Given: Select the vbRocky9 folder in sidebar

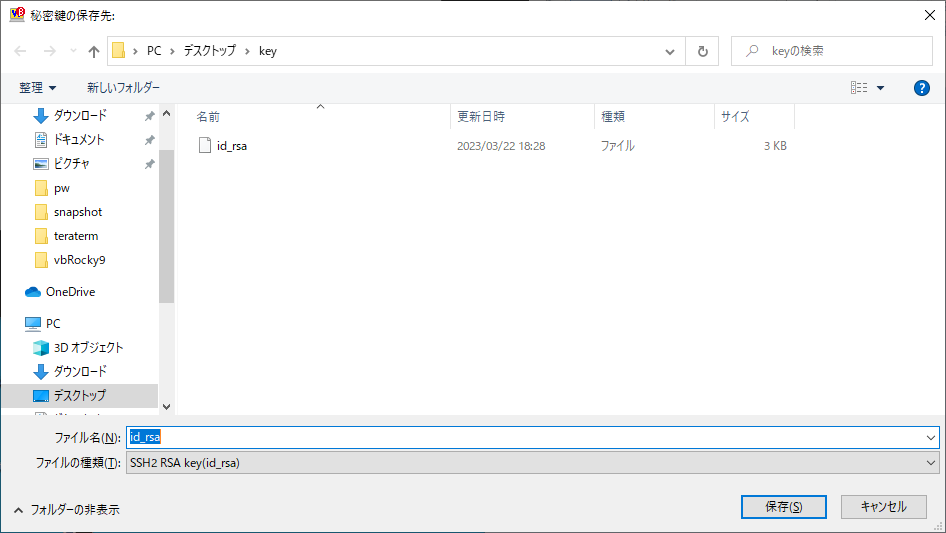Looking at the screenshot, I should tap(79, 260).
